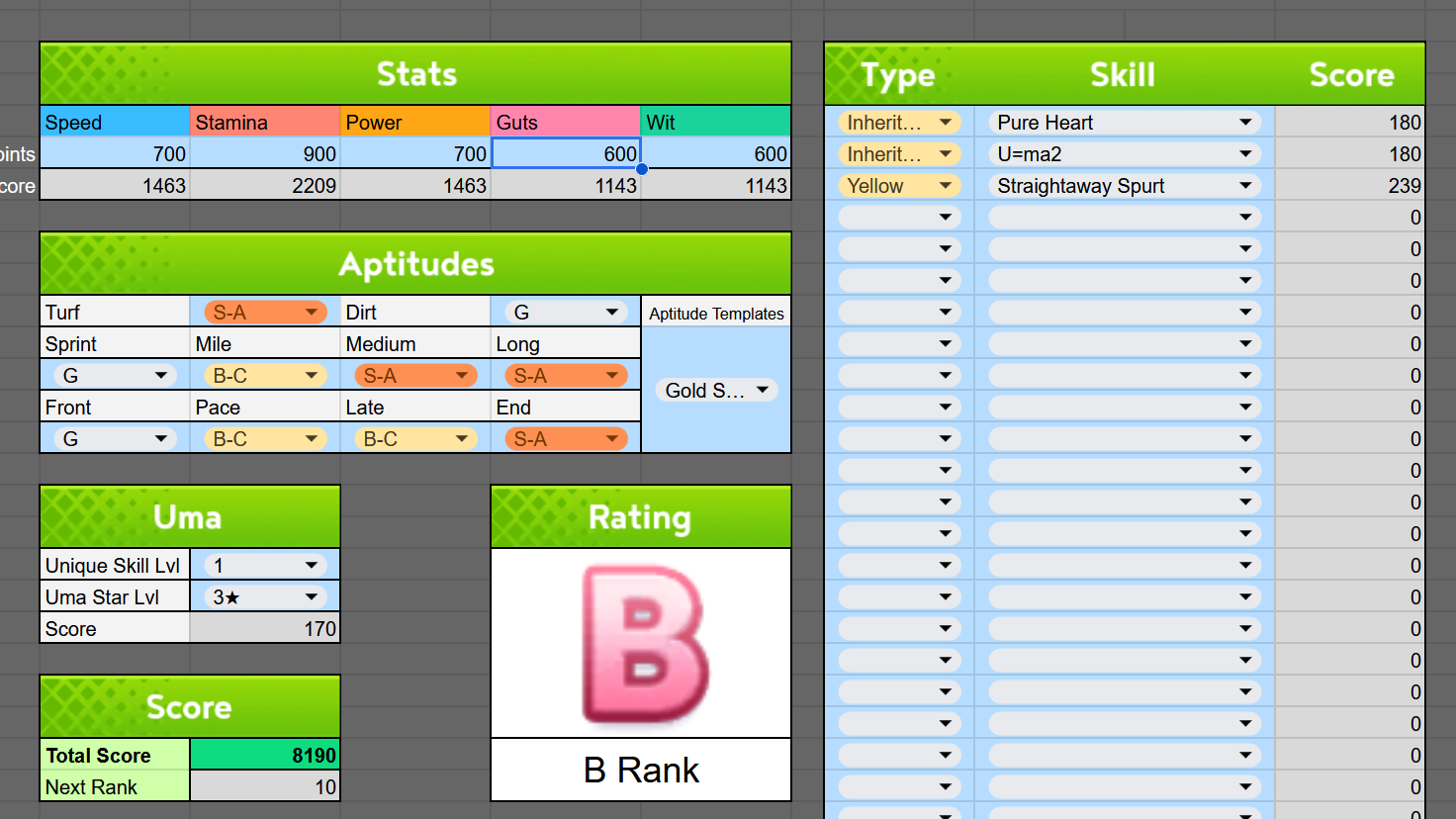Change the Front strategy aptitude dropdown
The width and height of the screenshot is (1456, 819).
(115, 439)
